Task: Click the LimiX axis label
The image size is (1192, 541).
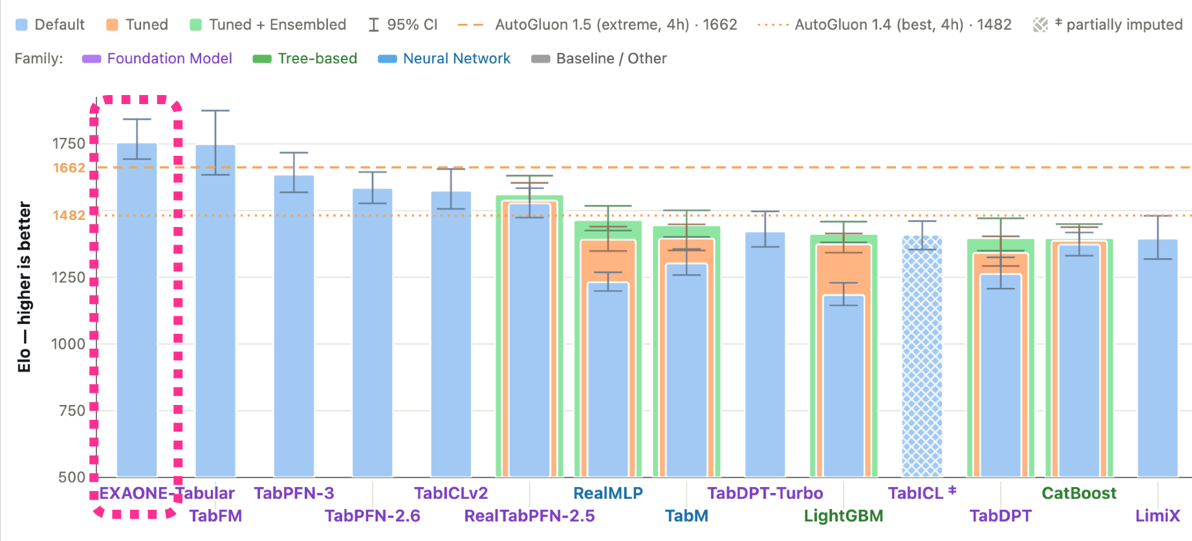Action: 1158,517
